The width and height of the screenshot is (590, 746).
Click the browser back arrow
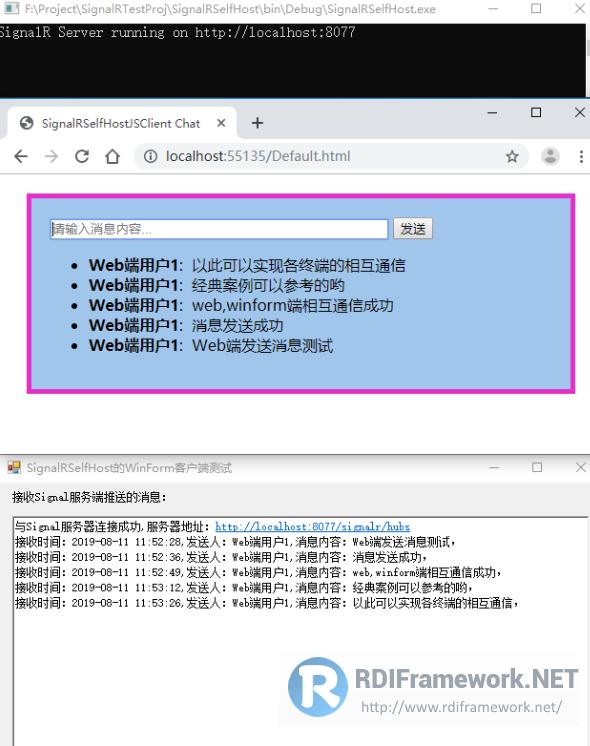tap(21, 156)
